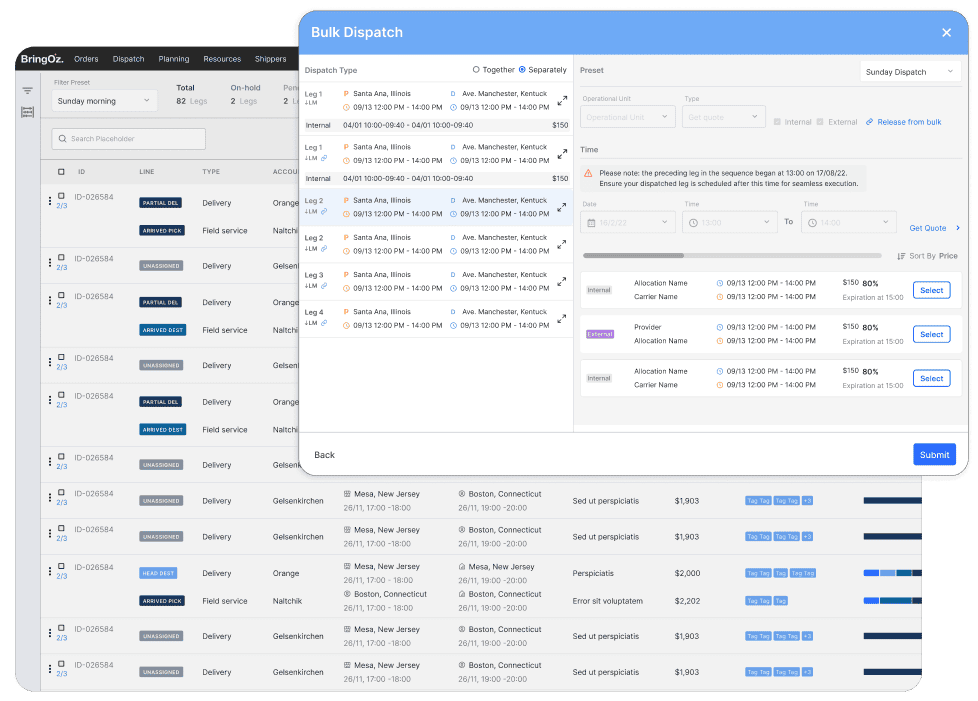Screen dimensions: 978x701
Task: Click the chain link icon under second Leg 1
Action: coord(324,158)
